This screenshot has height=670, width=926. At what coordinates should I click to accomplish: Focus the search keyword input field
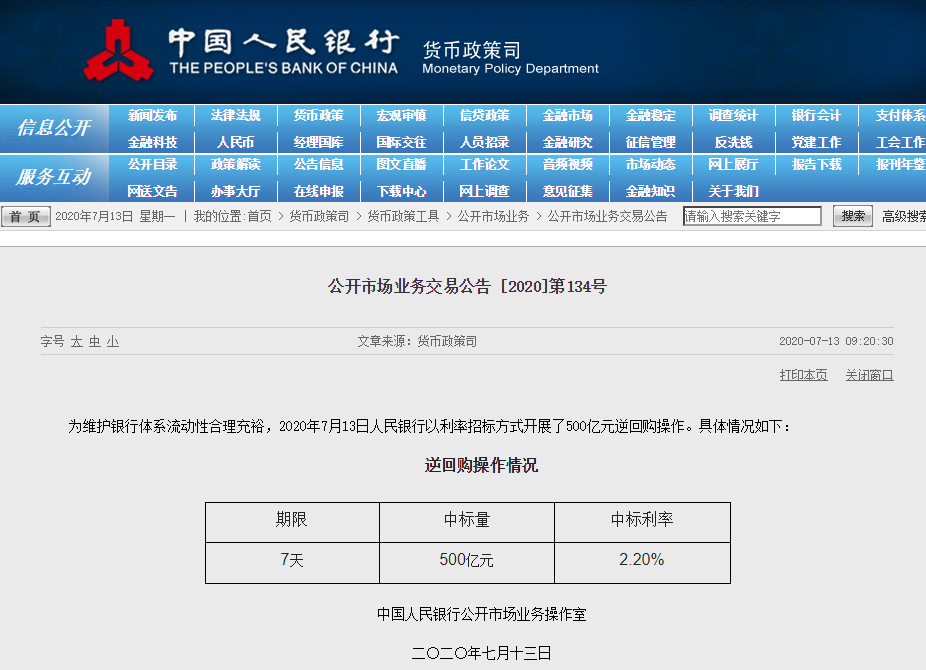752,216
